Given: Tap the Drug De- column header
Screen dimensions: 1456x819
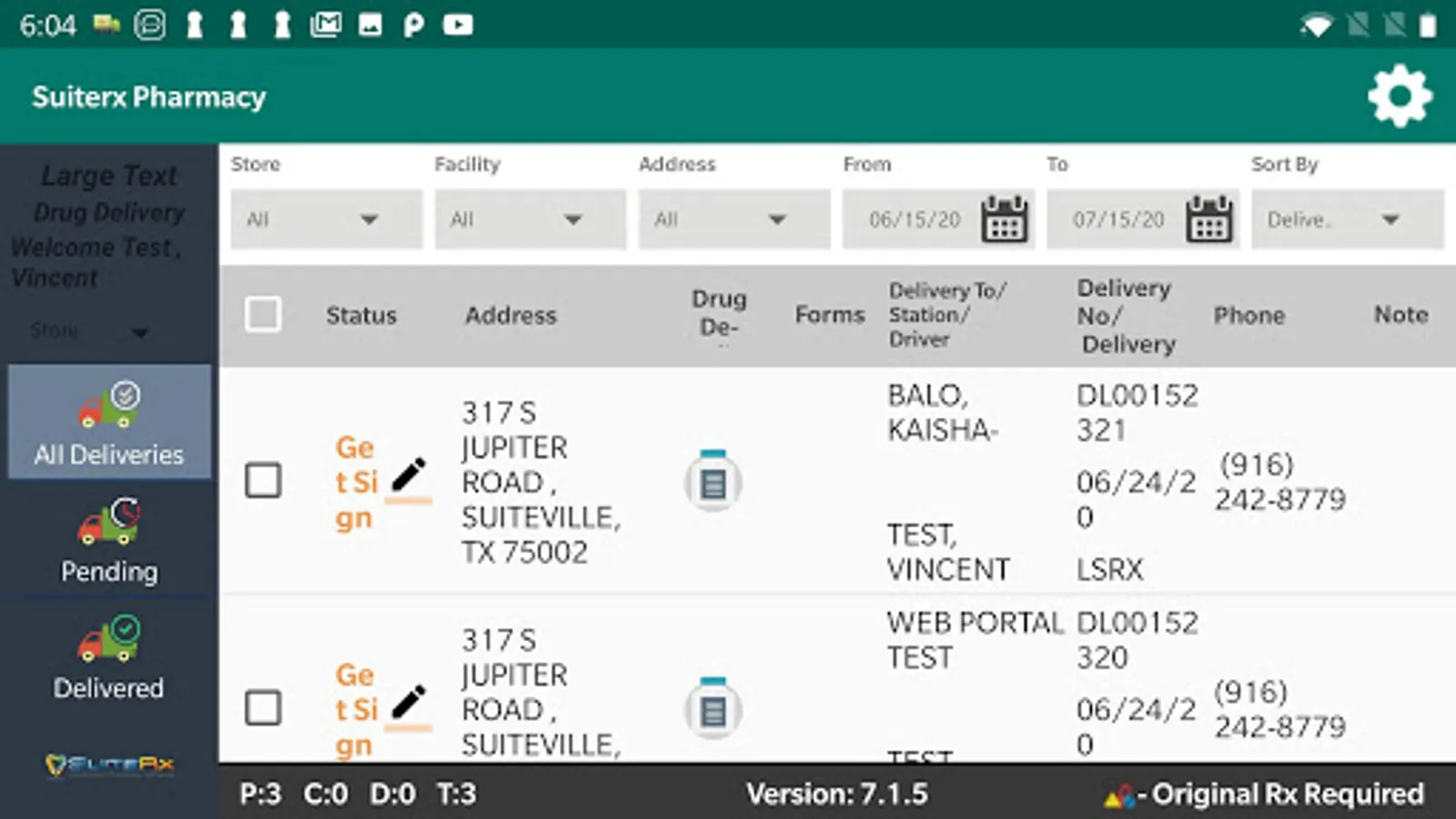Looking at the screenshot, I should [719, 313].
